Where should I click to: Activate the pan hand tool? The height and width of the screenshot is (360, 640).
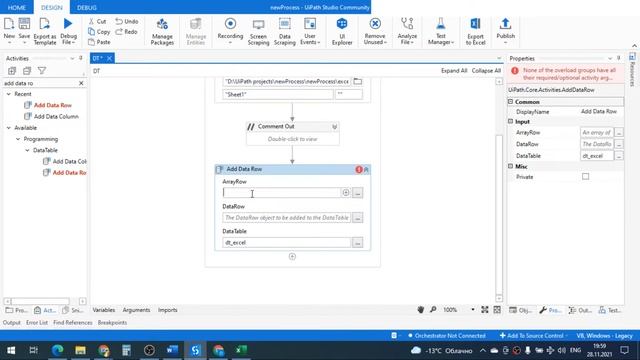coord(421,310)
